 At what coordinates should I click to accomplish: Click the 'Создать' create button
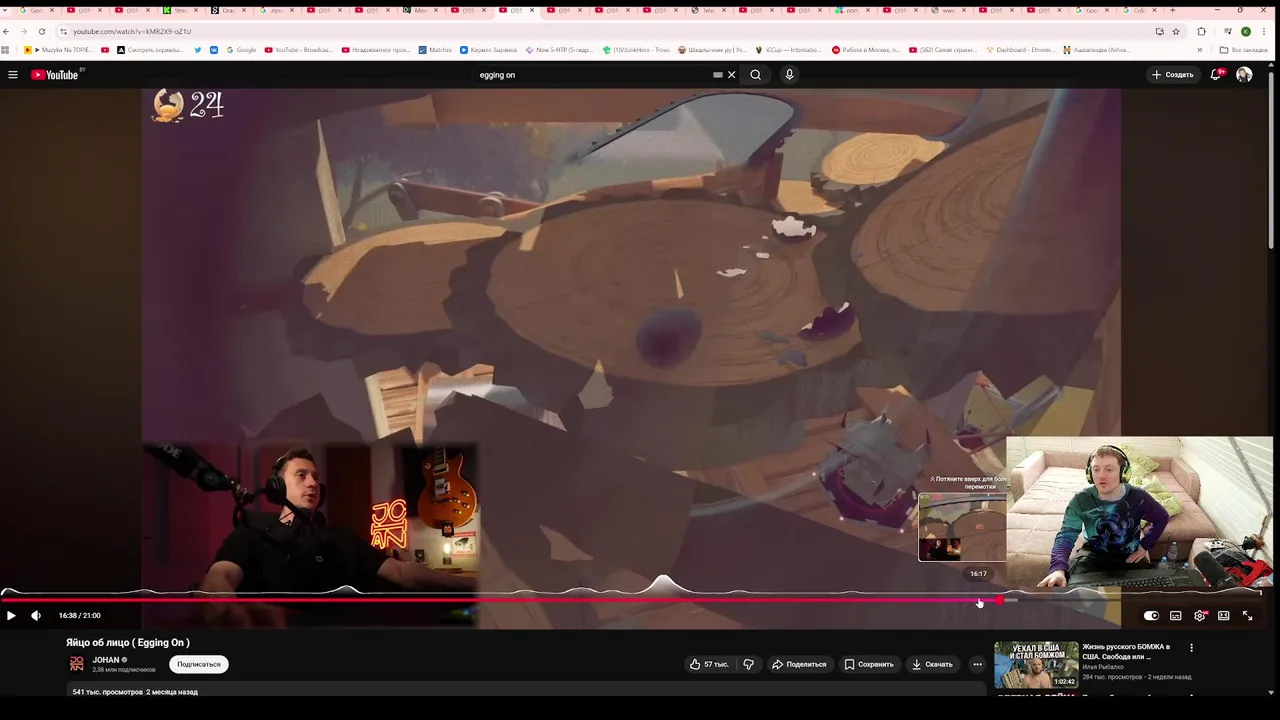1172,75
